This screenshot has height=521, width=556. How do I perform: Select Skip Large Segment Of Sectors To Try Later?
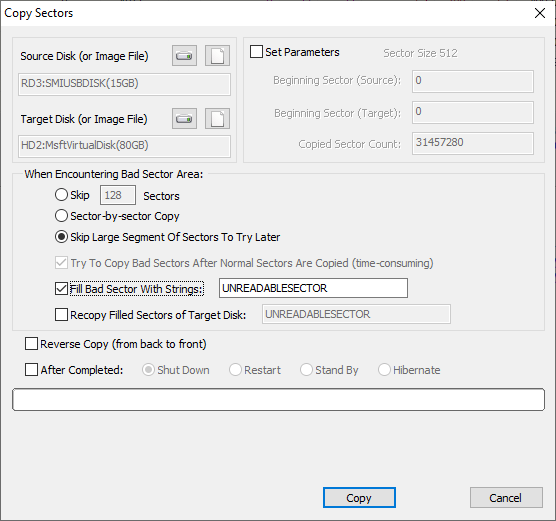tap(61, 237)
